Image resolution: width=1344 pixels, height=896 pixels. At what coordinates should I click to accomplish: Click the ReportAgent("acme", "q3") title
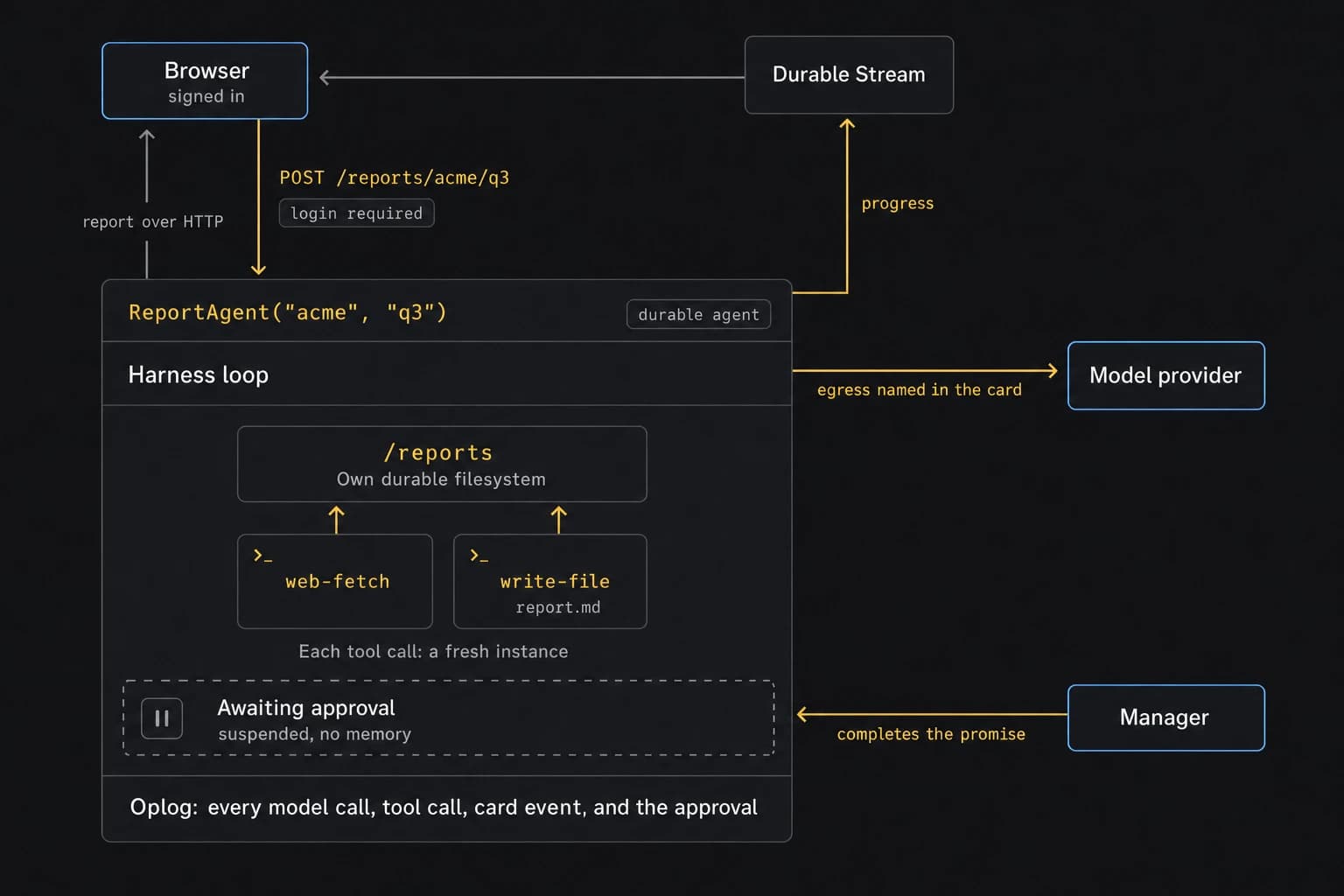[x=288, y=312]
